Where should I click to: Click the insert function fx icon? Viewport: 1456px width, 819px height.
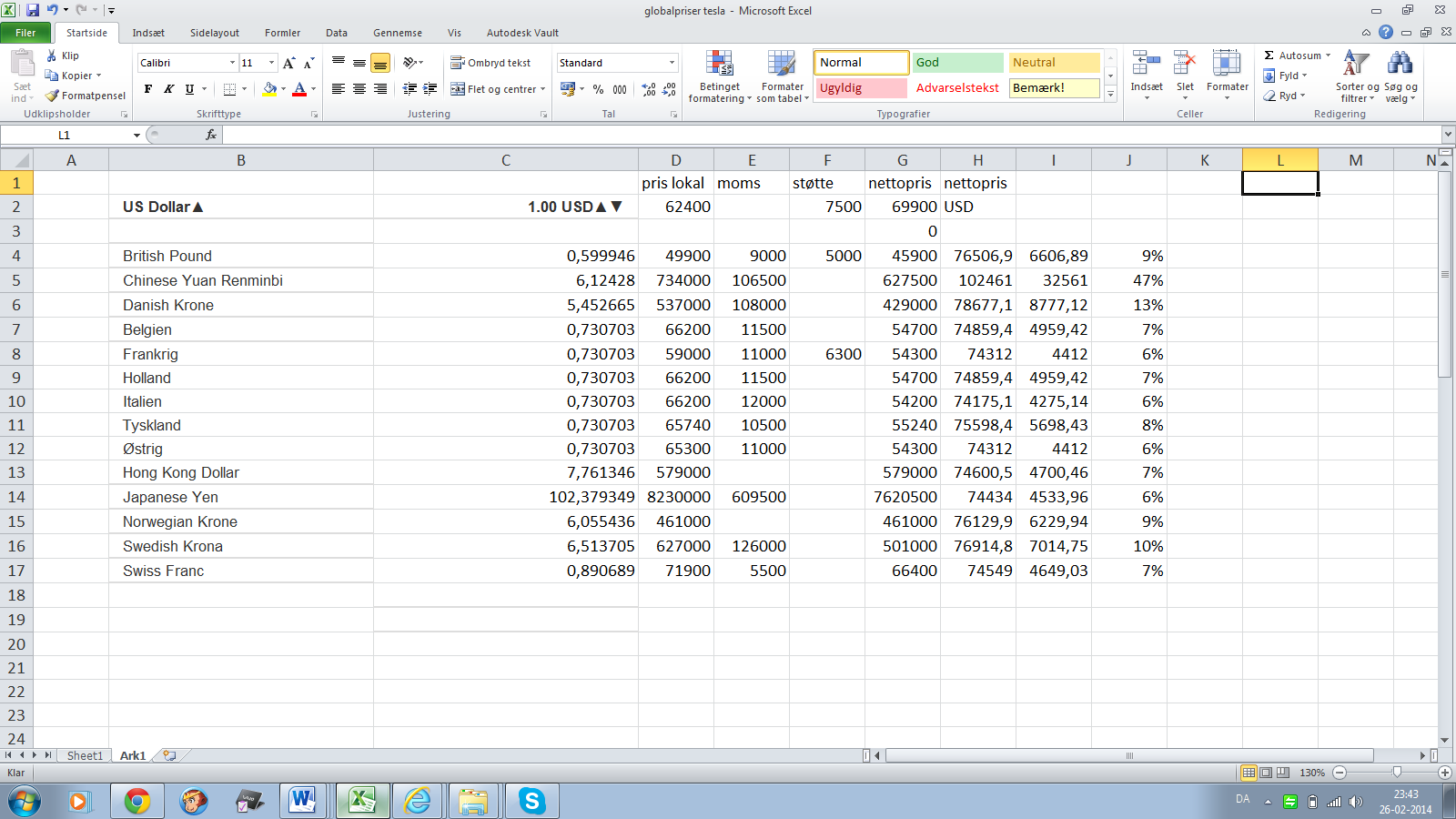click(211, 135)
